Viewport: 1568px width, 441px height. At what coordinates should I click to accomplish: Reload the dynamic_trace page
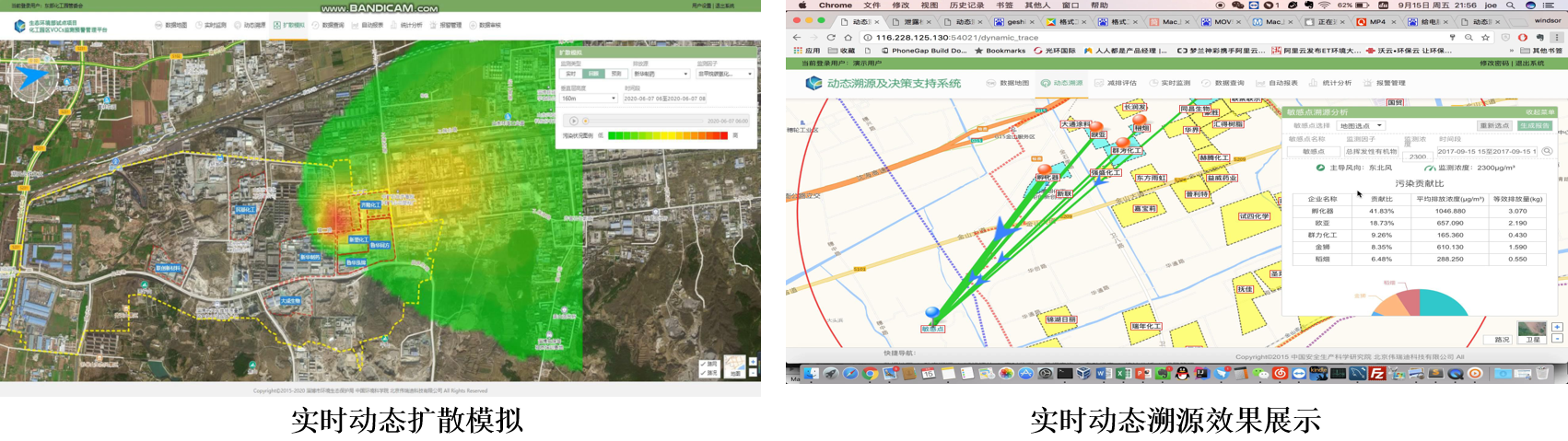(x=832, y=38)
